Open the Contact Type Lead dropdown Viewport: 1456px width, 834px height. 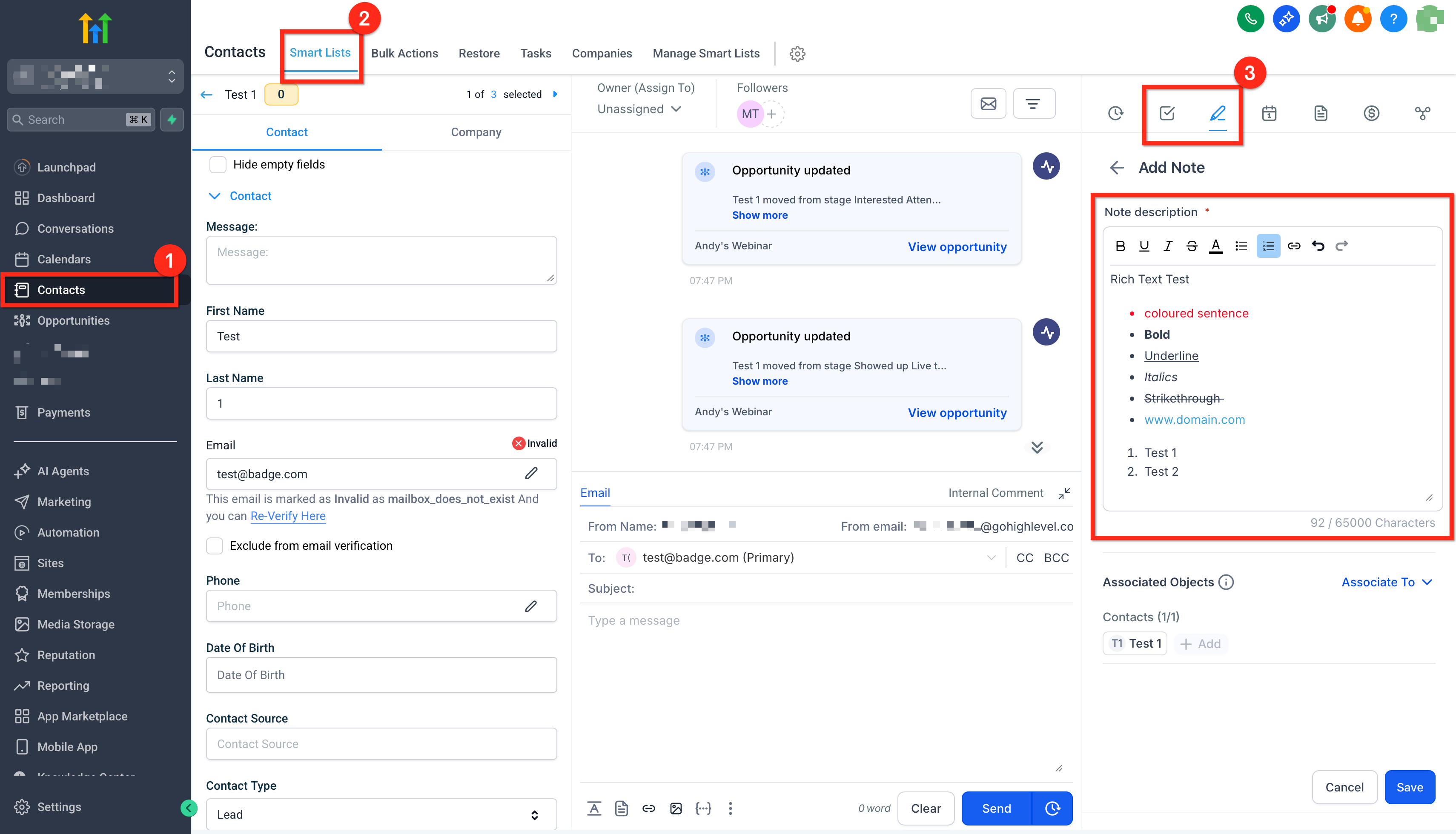tap(381, 814)
